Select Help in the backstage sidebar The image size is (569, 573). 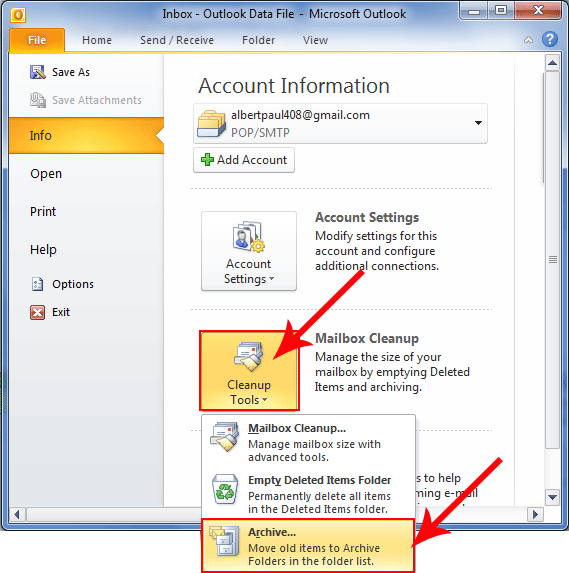pyautogui.click(x=43, y=250)
